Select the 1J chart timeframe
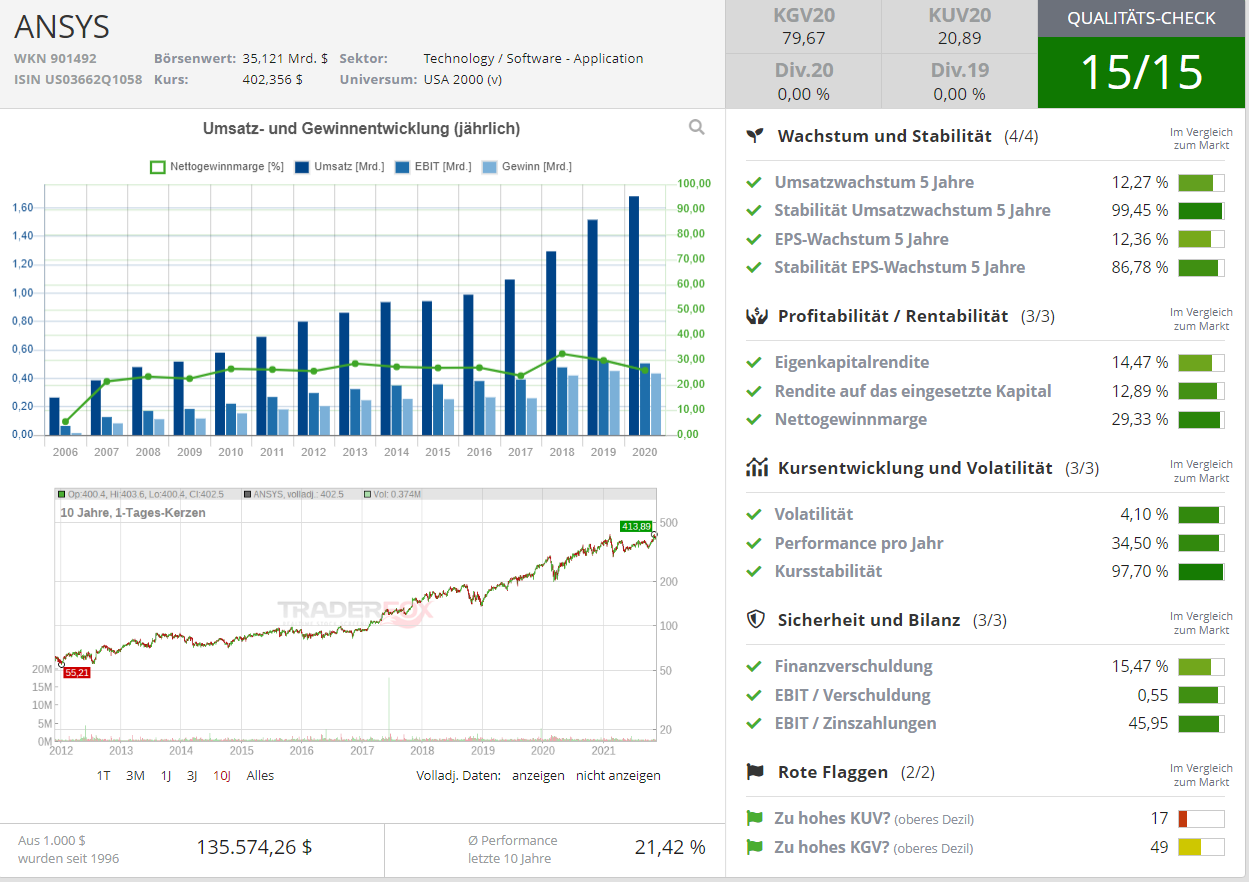 tap(166, 775)
